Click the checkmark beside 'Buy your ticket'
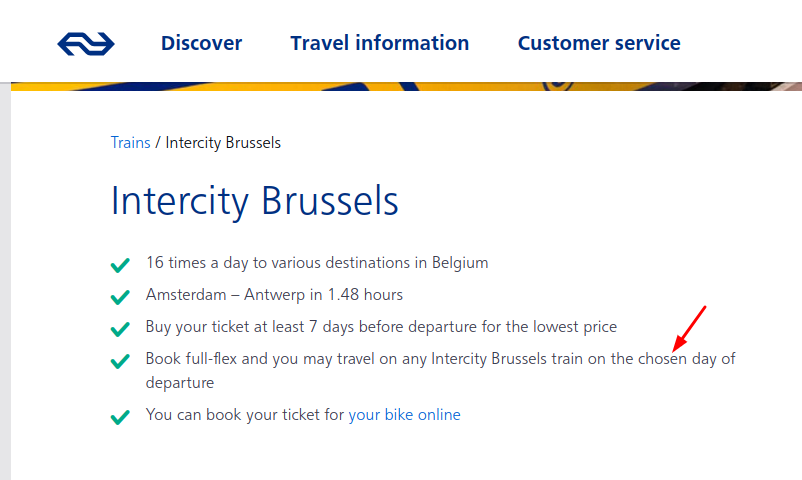This screenshot has width=802, height=480. click(x=120, y=328)
